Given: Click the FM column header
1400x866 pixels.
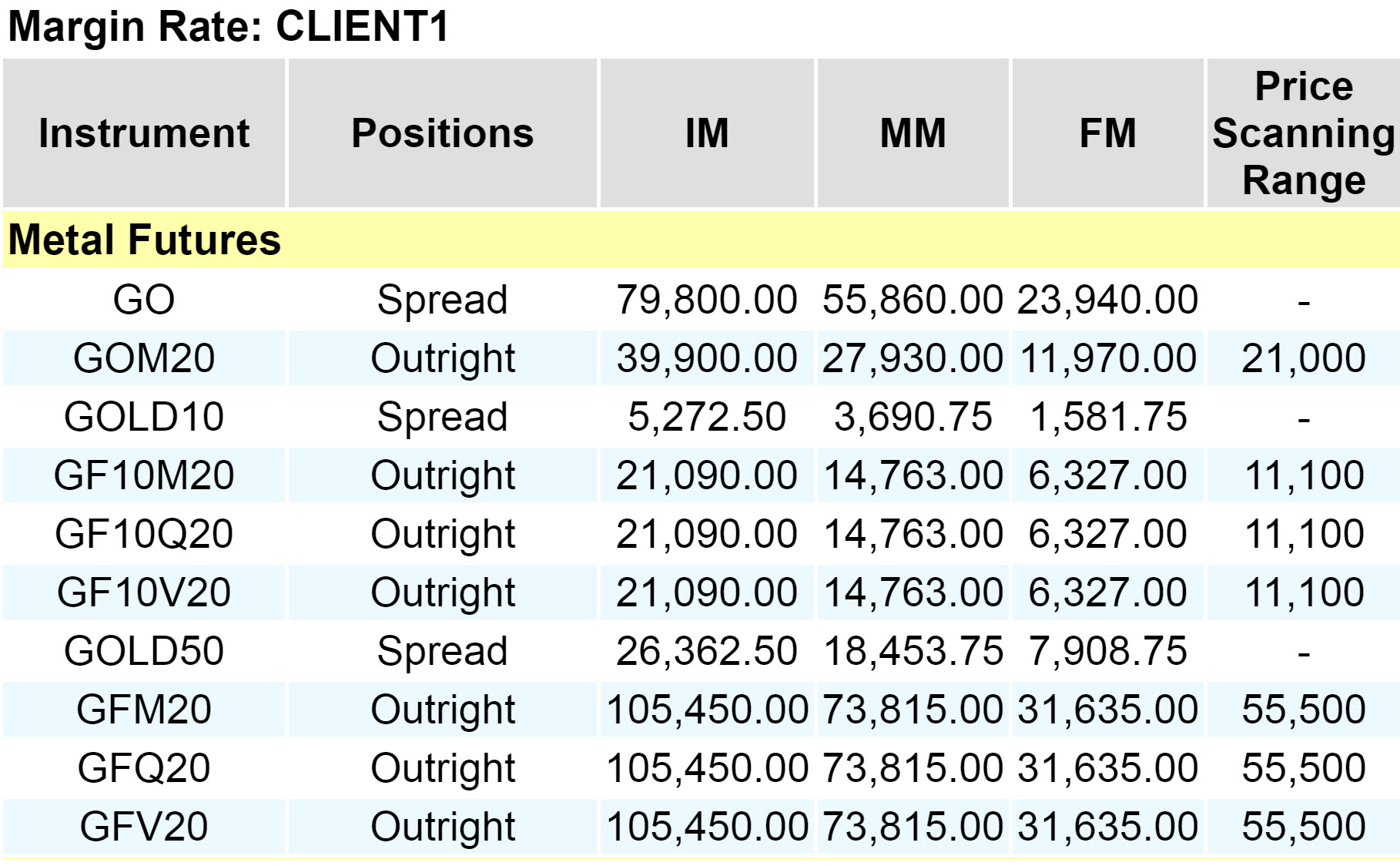Looking at the screenshot, I should 1107,133.
